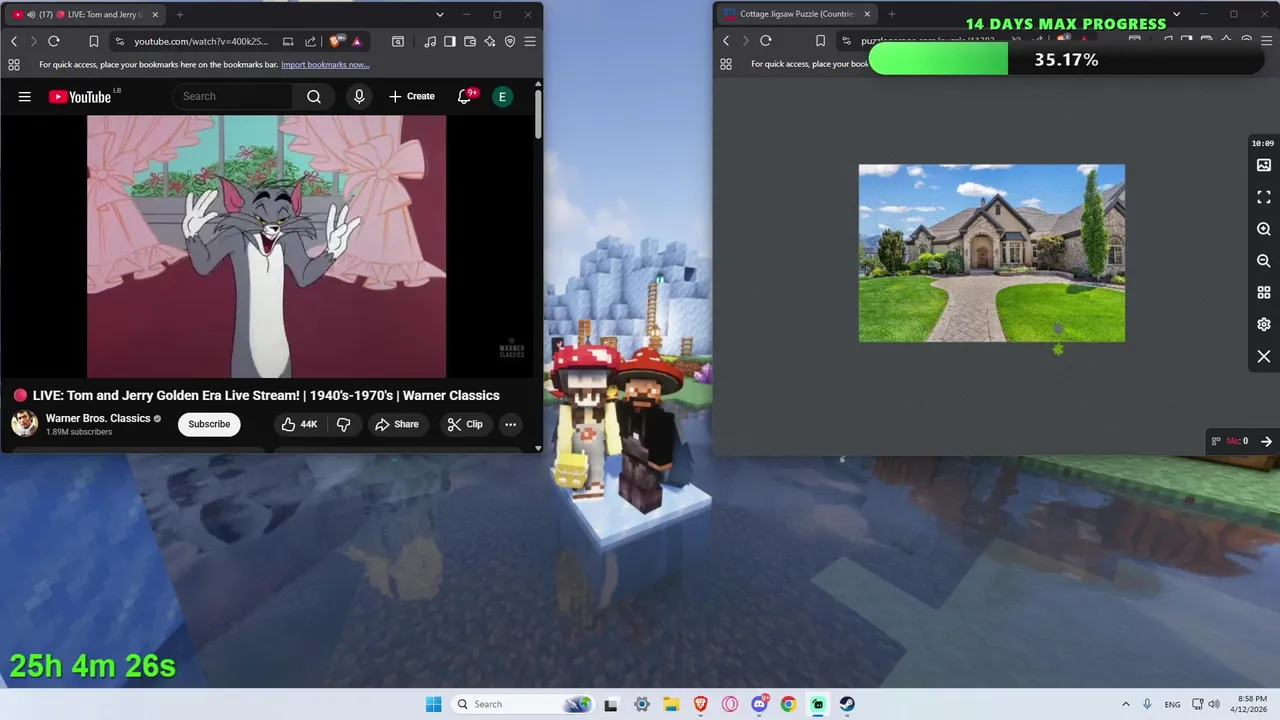Share the Tom and Jerry live stream
This screenshot has height=720, width=1280.
(x=397, y=424)
